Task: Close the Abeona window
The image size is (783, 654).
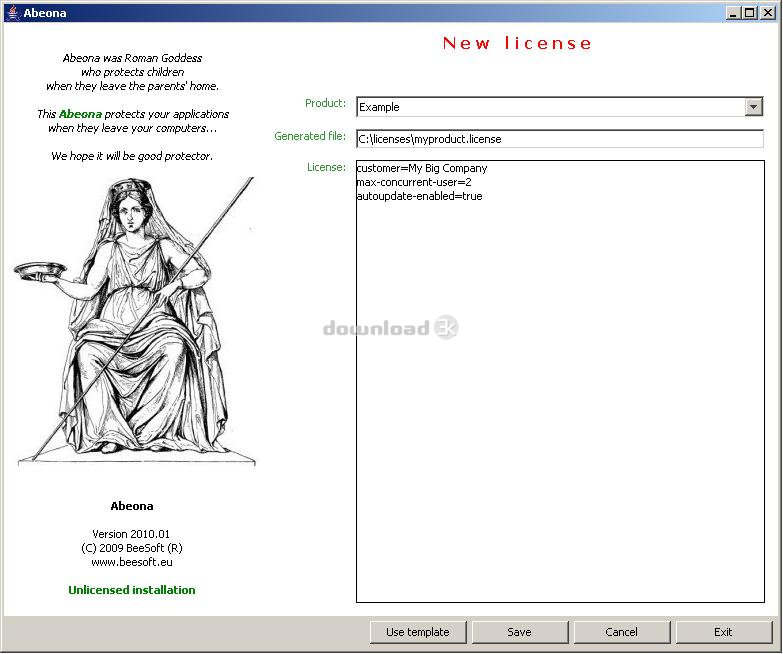Action: click(x=767, y=13)
